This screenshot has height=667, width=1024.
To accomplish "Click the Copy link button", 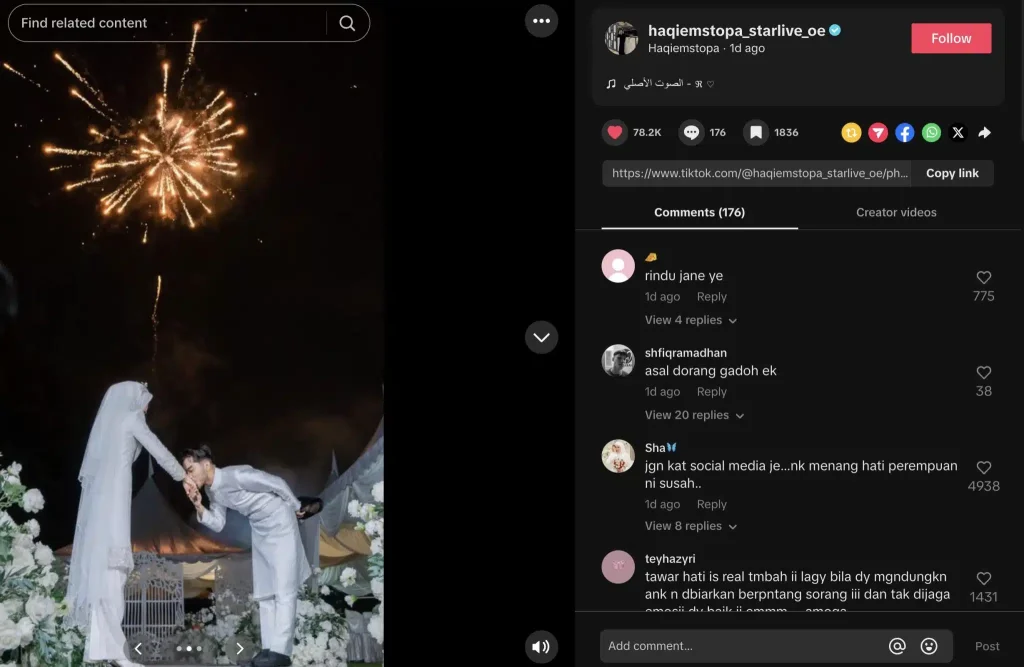I will coord(952,173).
